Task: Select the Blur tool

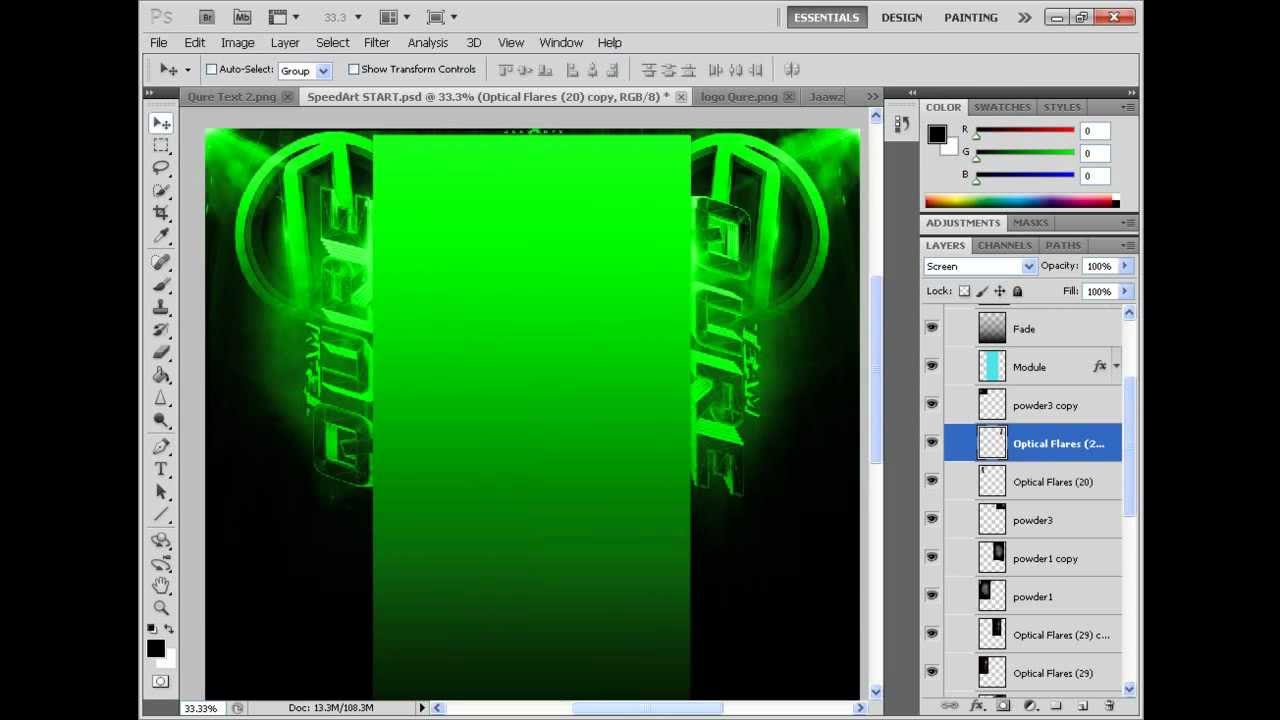Action: click(161, 398)
